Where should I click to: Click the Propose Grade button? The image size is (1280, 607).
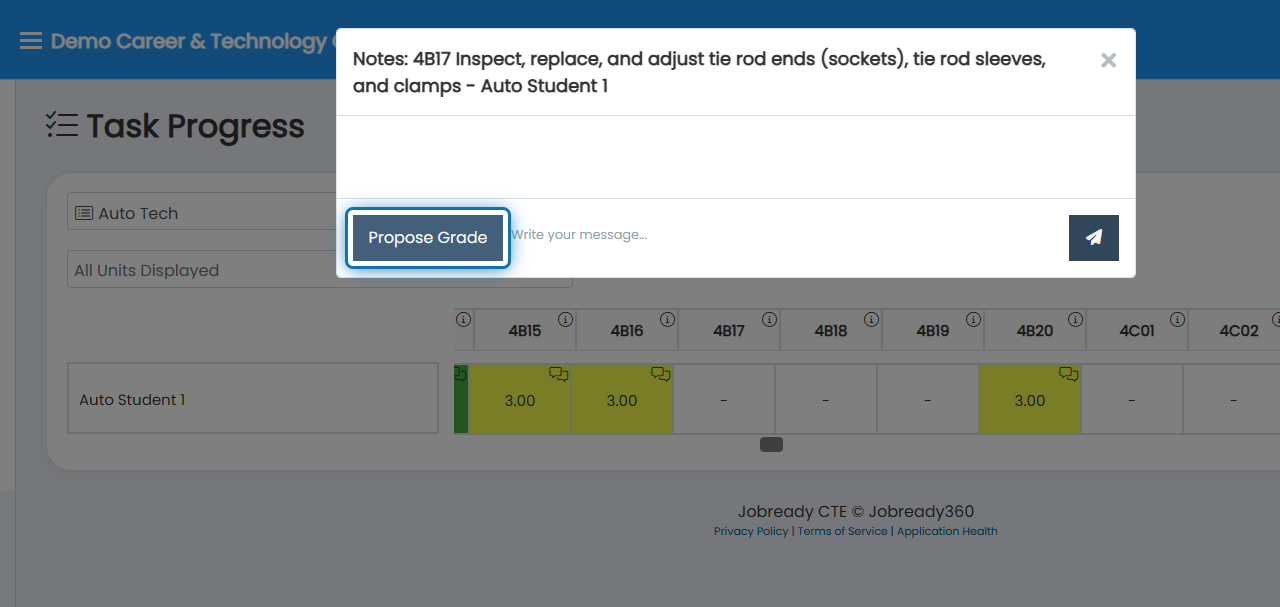428,238
